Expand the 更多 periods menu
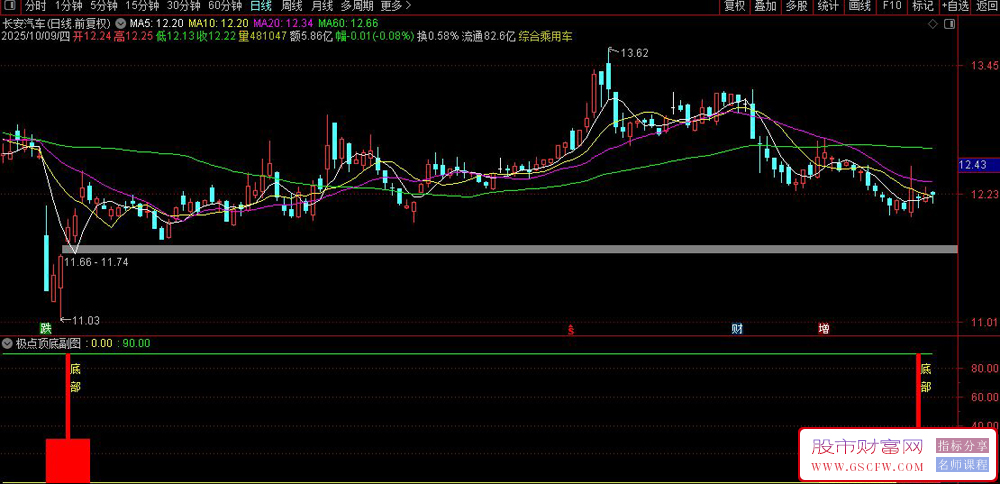 (395, 6)
